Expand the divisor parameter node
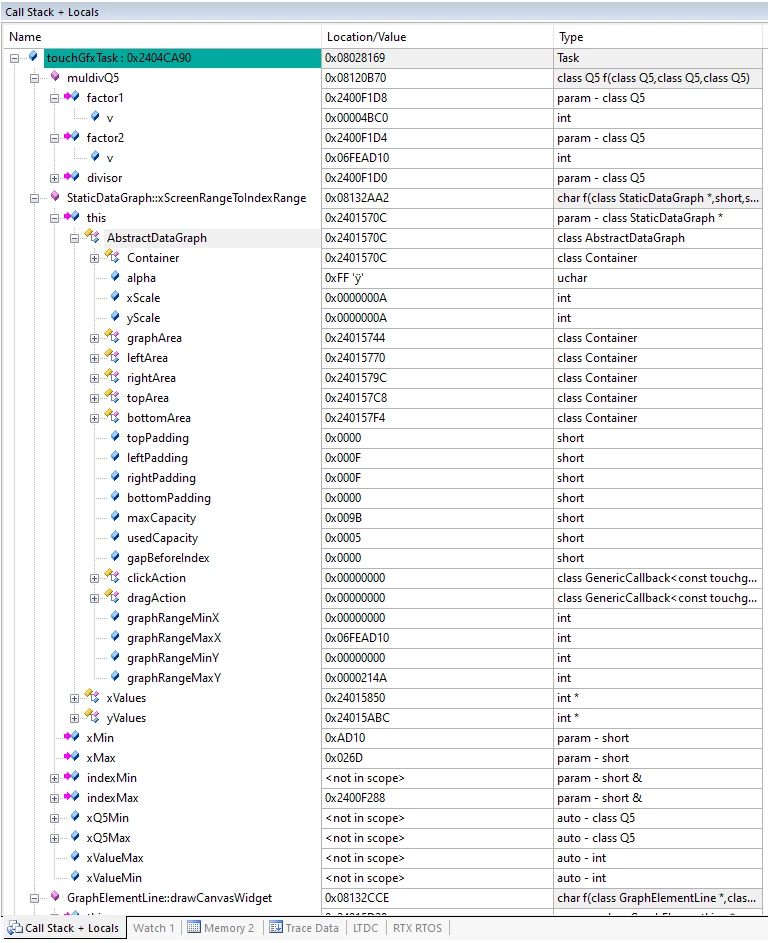 (x=54, y=178)
